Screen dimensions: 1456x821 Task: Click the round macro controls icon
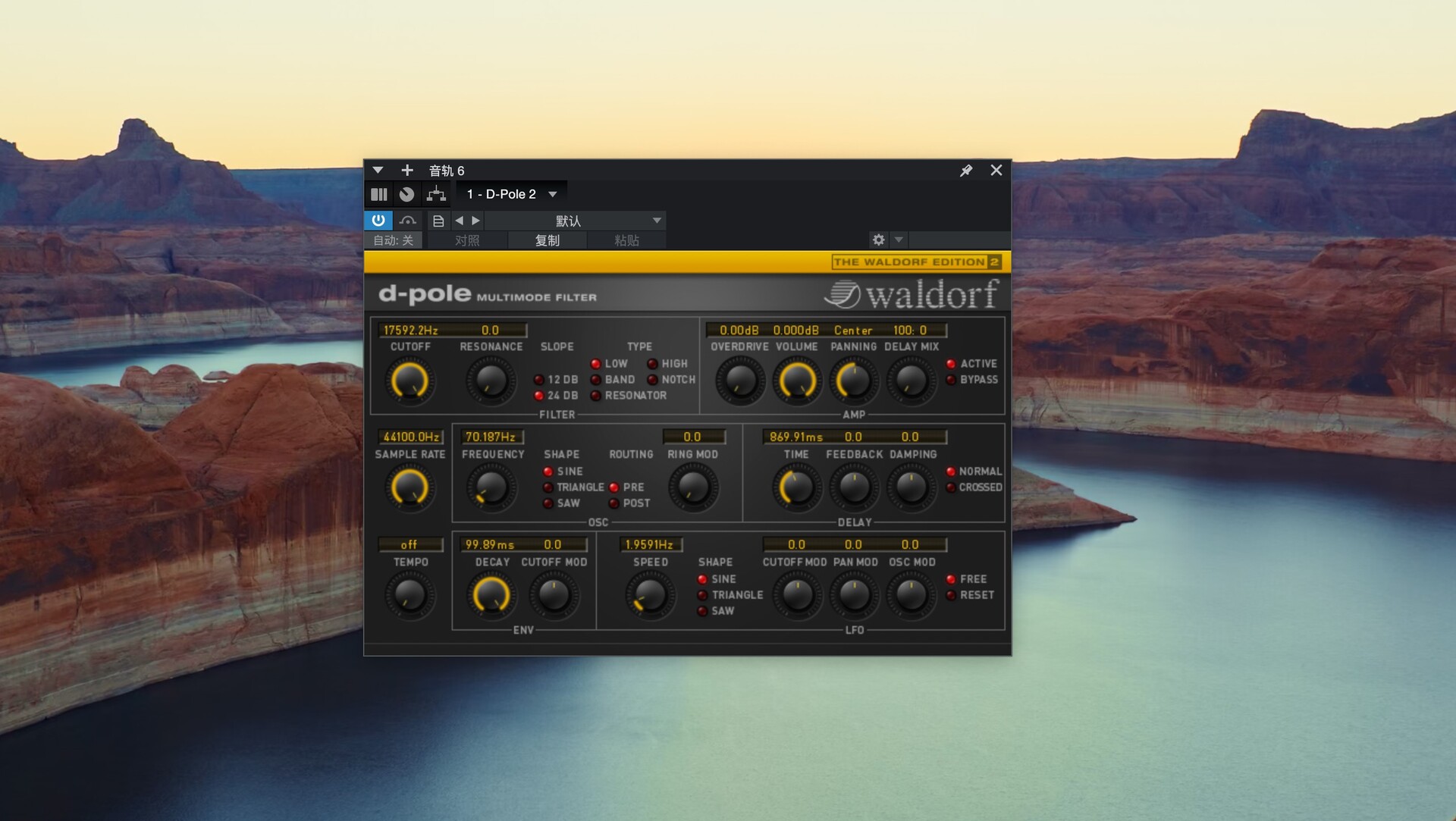(407, 195)
